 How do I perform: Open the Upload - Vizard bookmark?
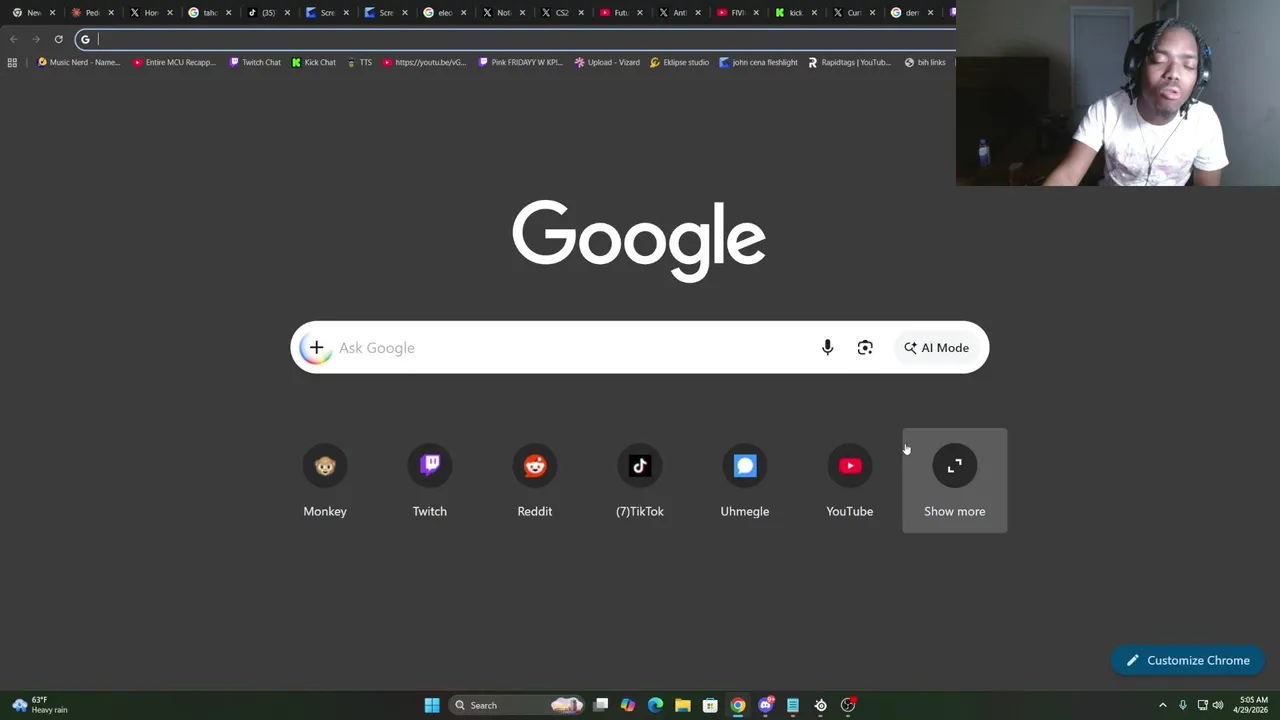coord(607,62)
